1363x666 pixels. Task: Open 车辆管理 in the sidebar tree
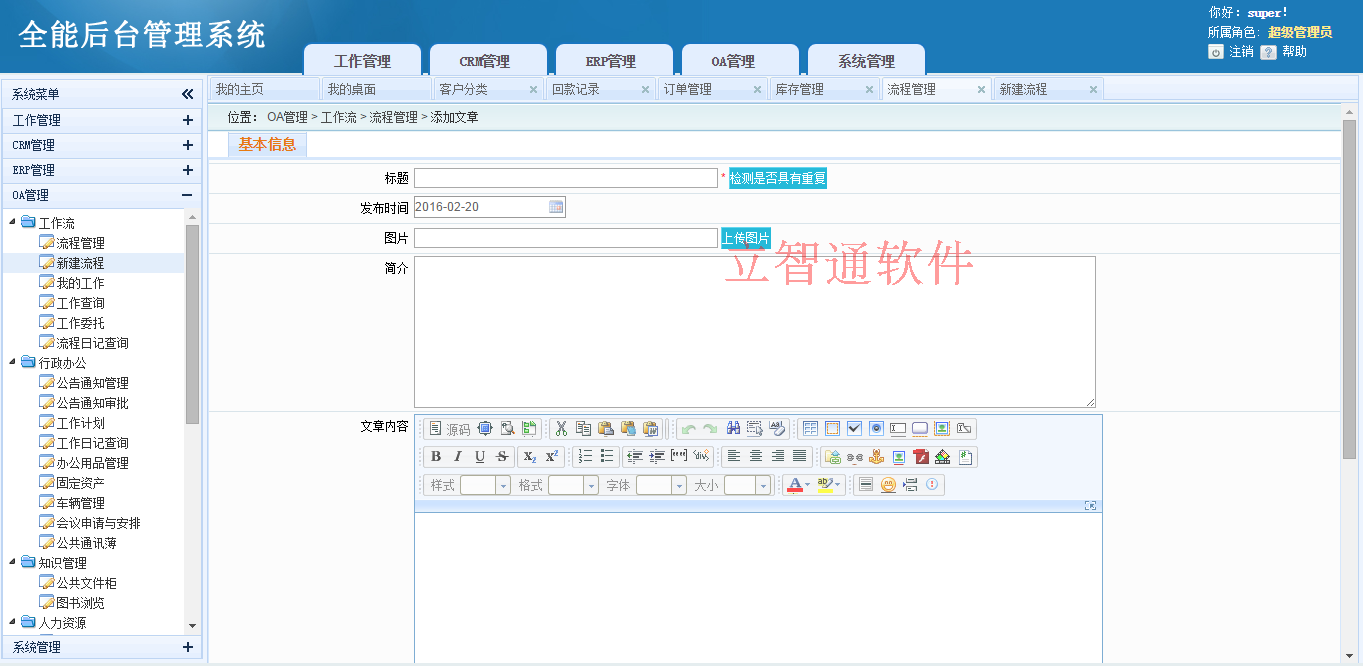(x=80, y=503)
